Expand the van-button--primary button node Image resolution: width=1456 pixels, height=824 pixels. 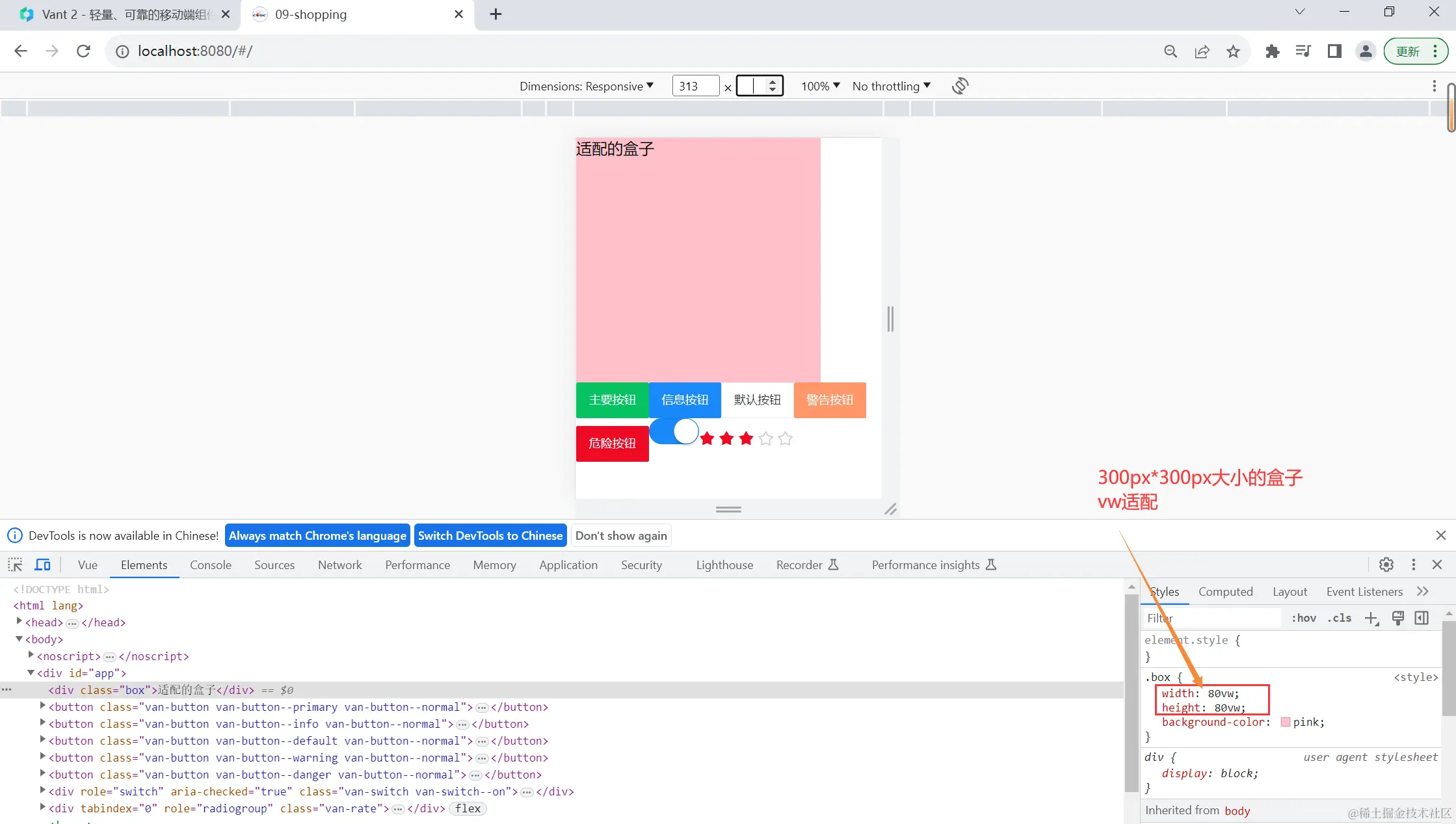(43, 706)
